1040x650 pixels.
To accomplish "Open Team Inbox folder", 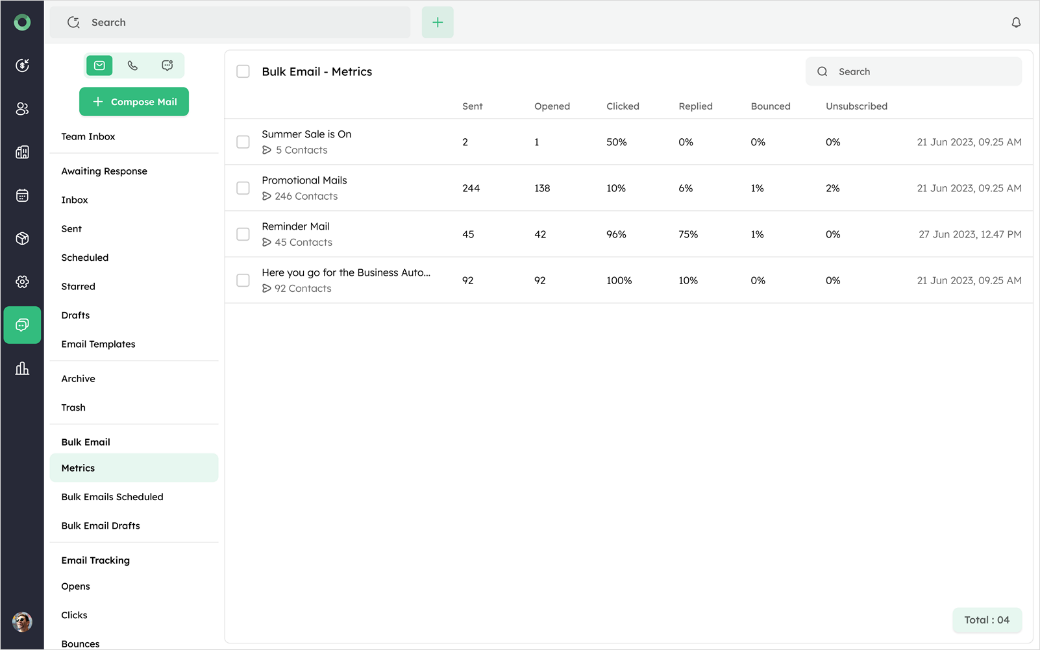I will pyautogui.click(x=88, y=137).
